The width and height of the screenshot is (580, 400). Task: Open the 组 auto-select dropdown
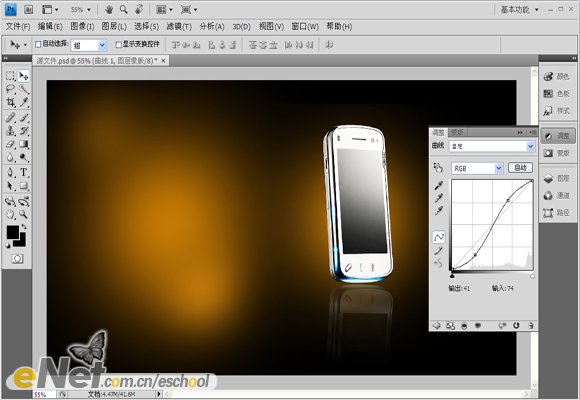(89, 45)
